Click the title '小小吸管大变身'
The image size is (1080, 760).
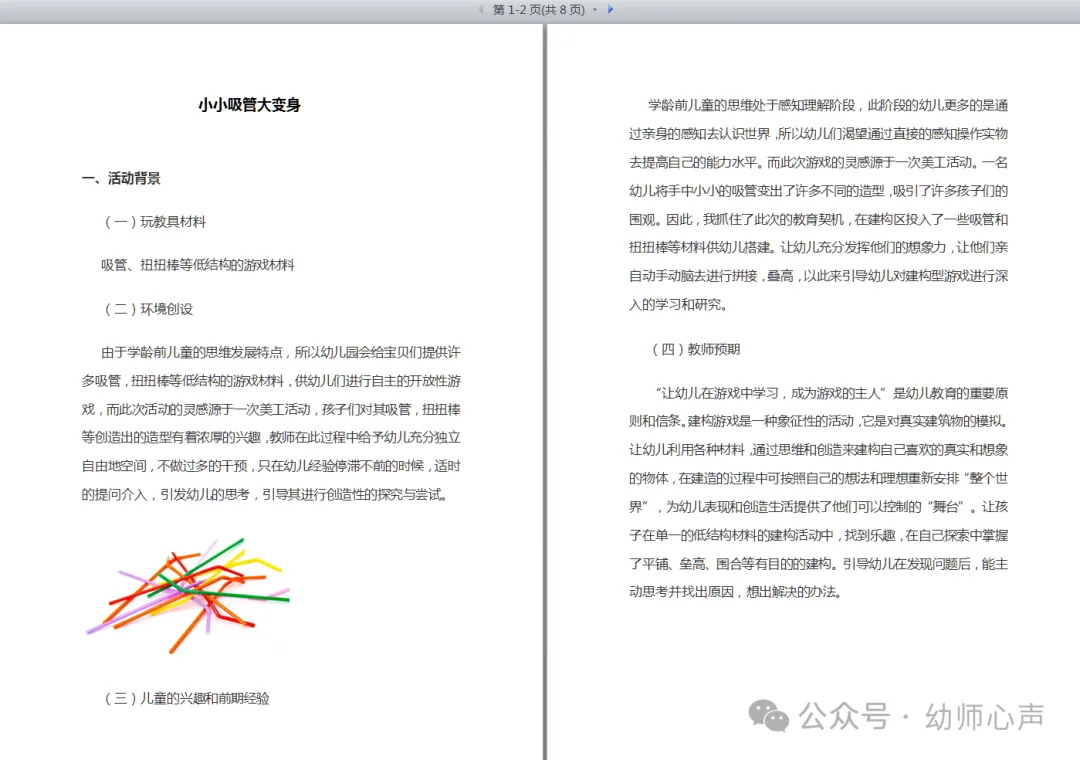click(249, 105)
